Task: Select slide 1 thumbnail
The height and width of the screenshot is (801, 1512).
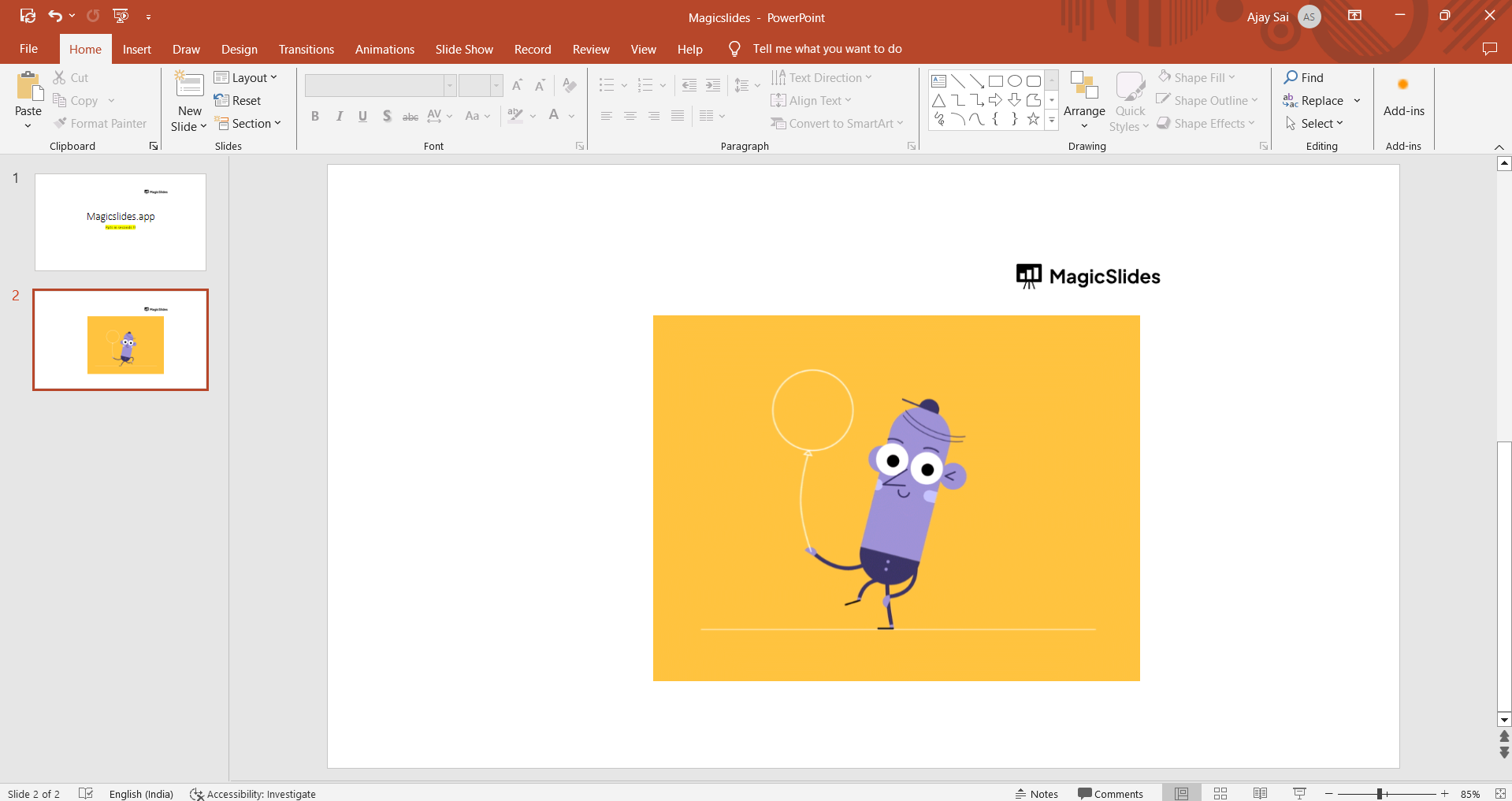Action: (x=121, y=222)
